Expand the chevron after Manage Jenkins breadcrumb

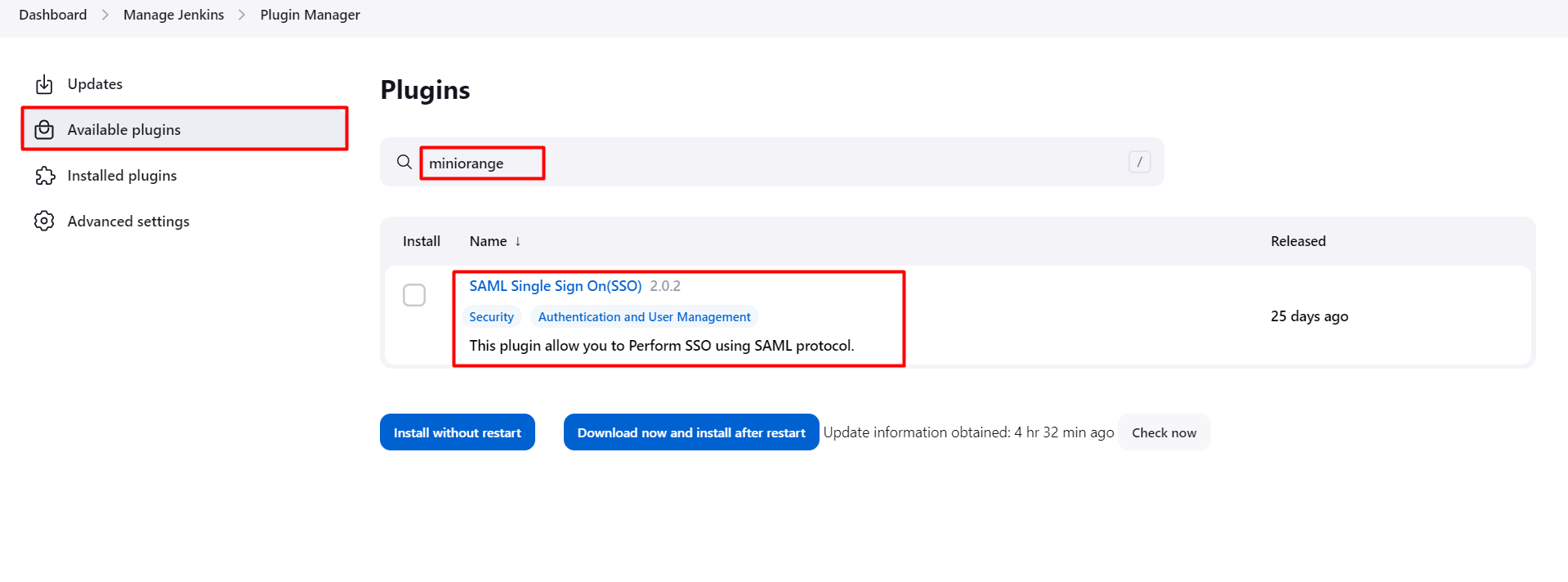click(242, 15)
